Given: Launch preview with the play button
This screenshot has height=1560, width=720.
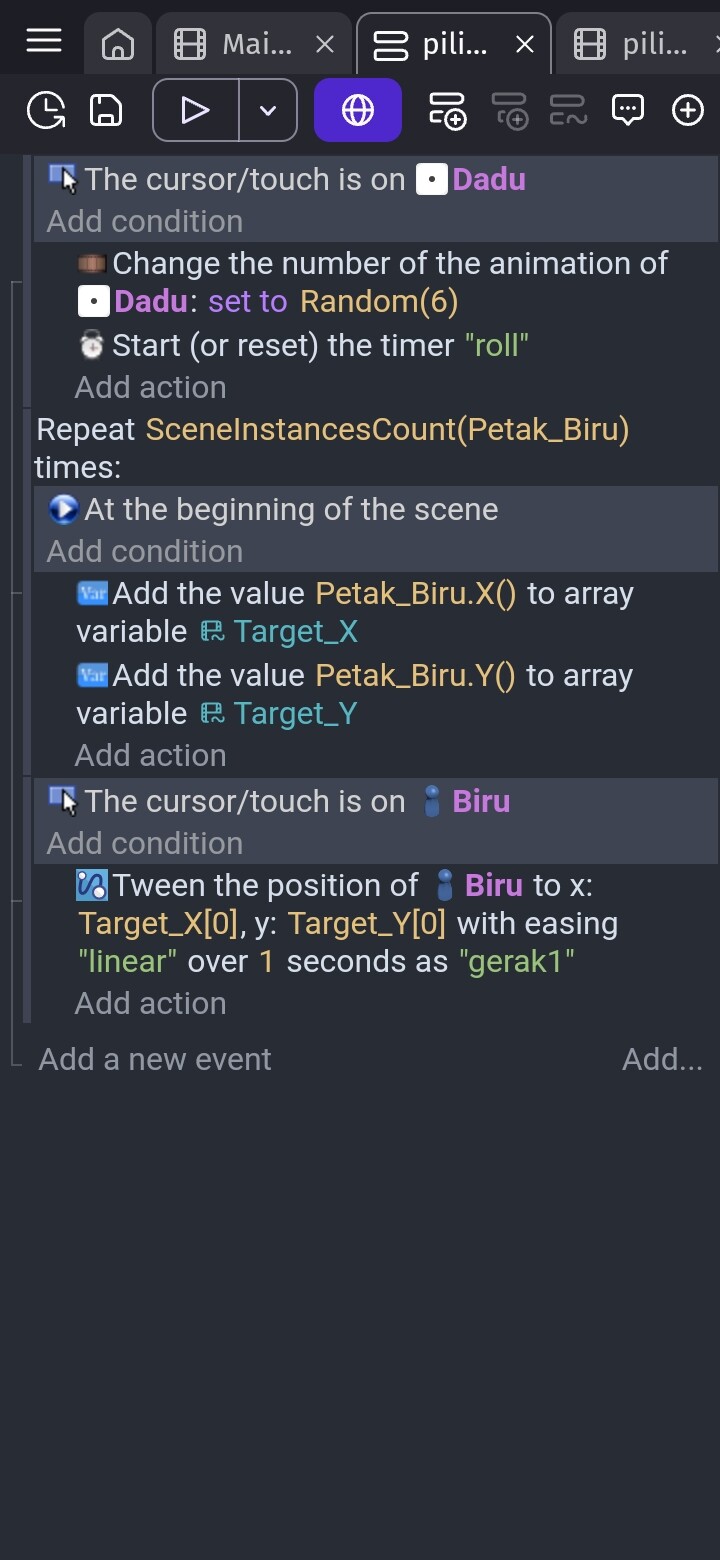Looking at the screenshot, I should point(195,110).
